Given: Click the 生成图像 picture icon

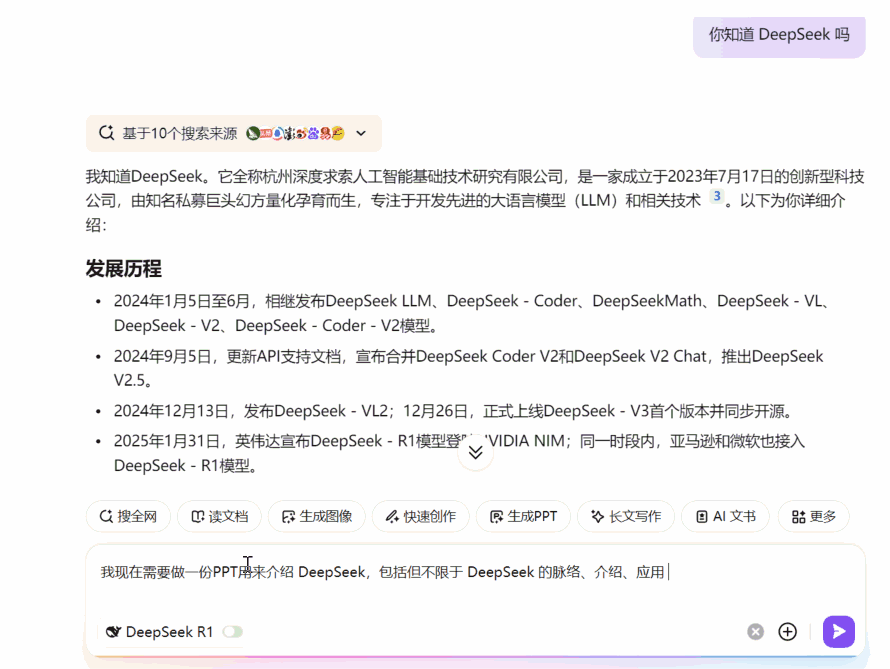Looking at the screenshot, I should [288, 516].
